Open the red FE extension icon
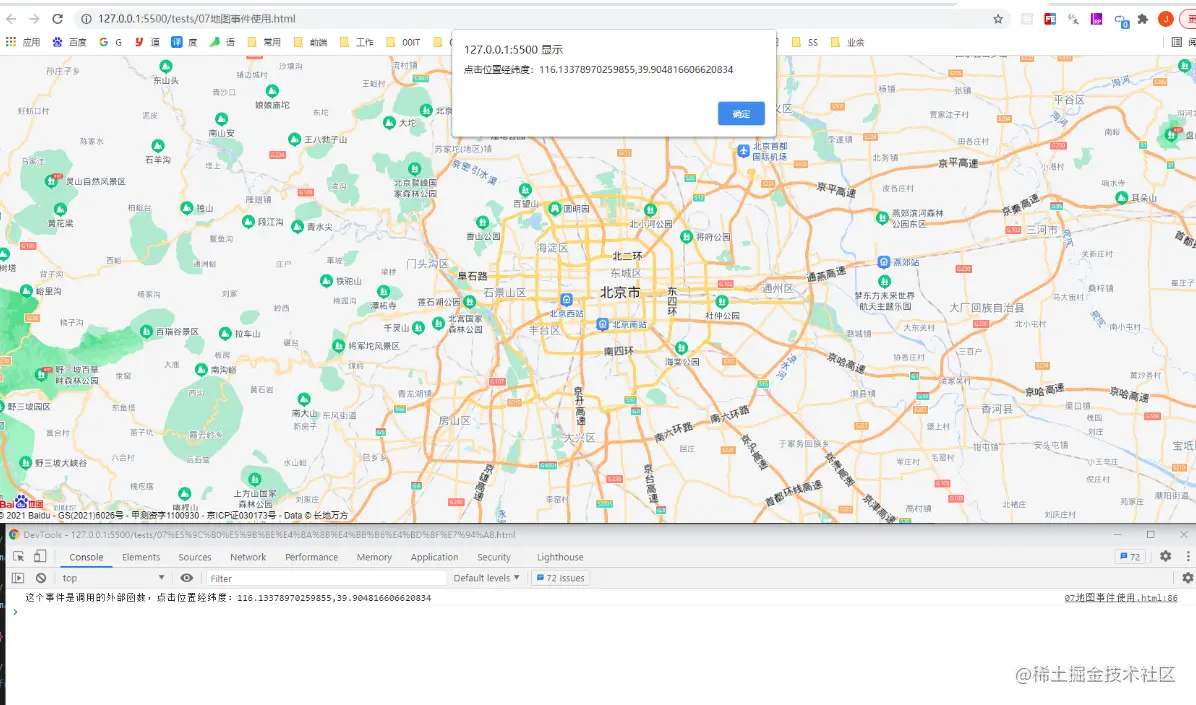 (x=1050, y=19)
